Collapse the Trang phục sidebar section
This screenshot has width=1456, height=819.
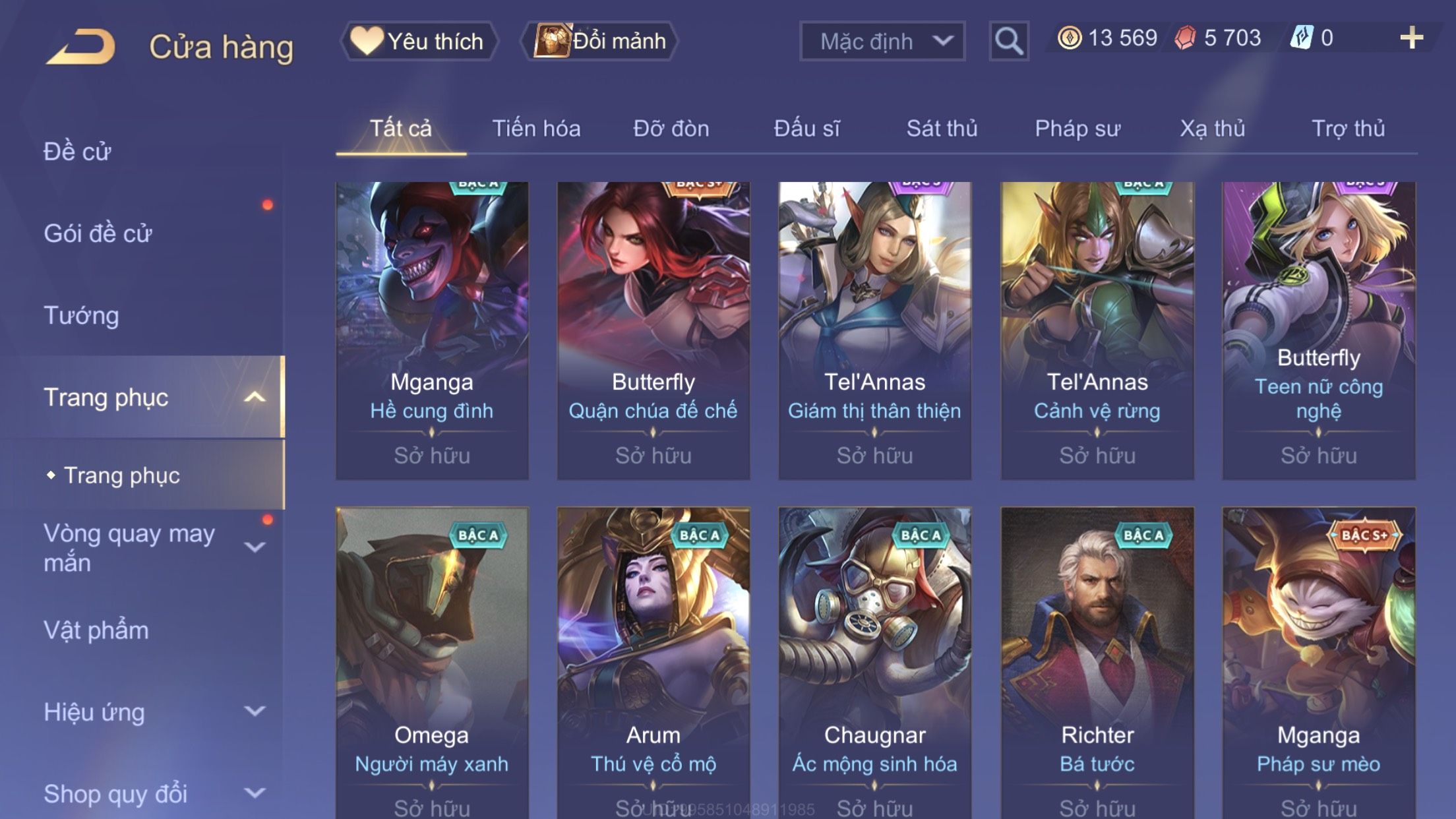tap(255, 397)
